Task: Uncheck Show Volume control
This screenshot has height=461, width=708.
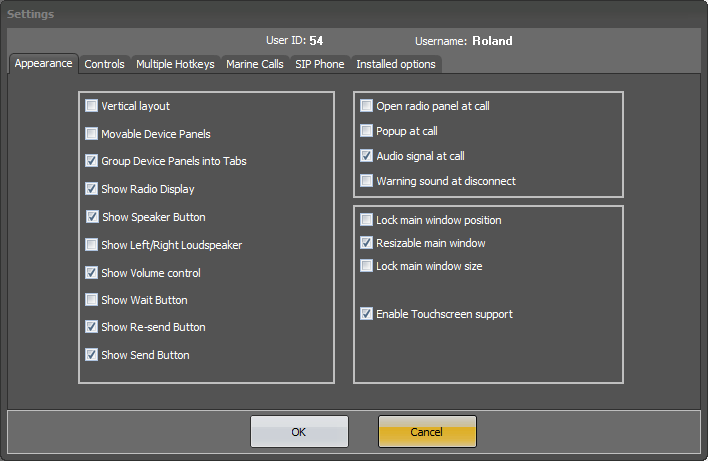Action: pyautogui.click(x=92, y=273)
